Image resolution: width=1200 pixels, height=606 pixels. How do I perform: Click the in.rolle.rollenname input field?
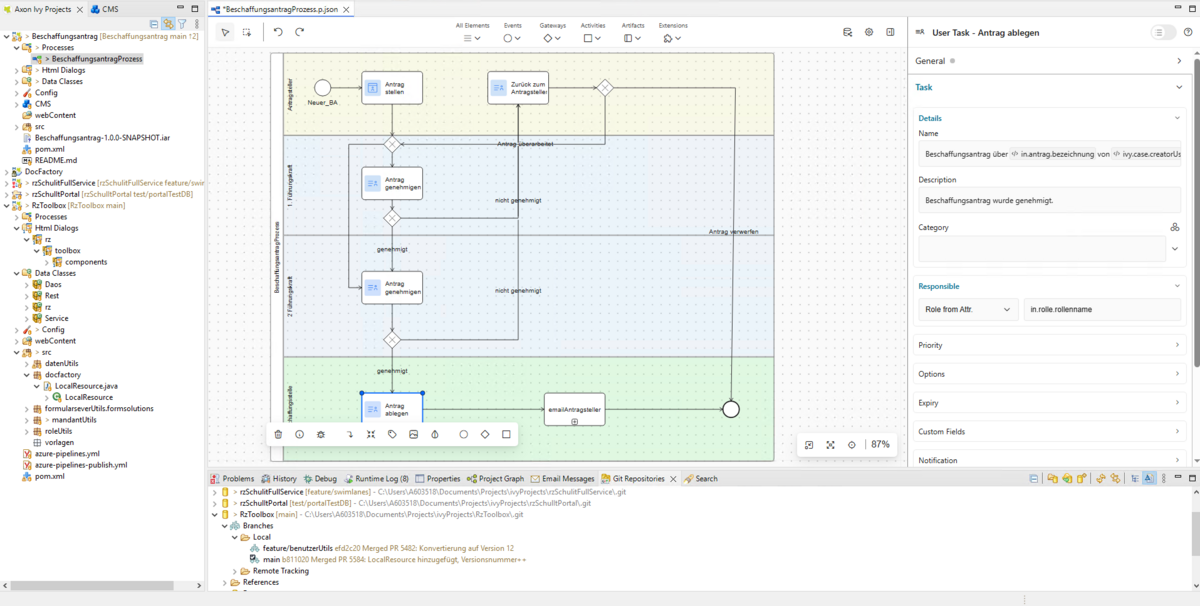click(1103, 310)
